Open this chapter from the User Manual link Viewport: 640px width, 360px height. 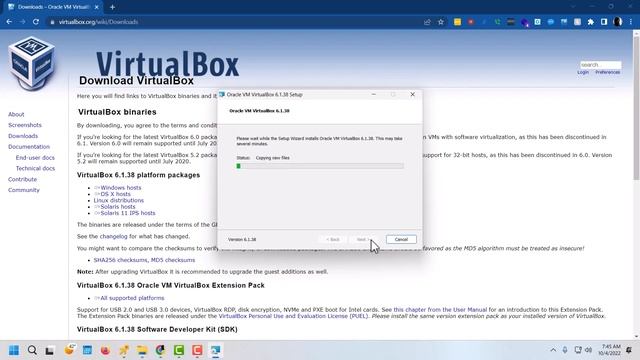pos(440,310)
